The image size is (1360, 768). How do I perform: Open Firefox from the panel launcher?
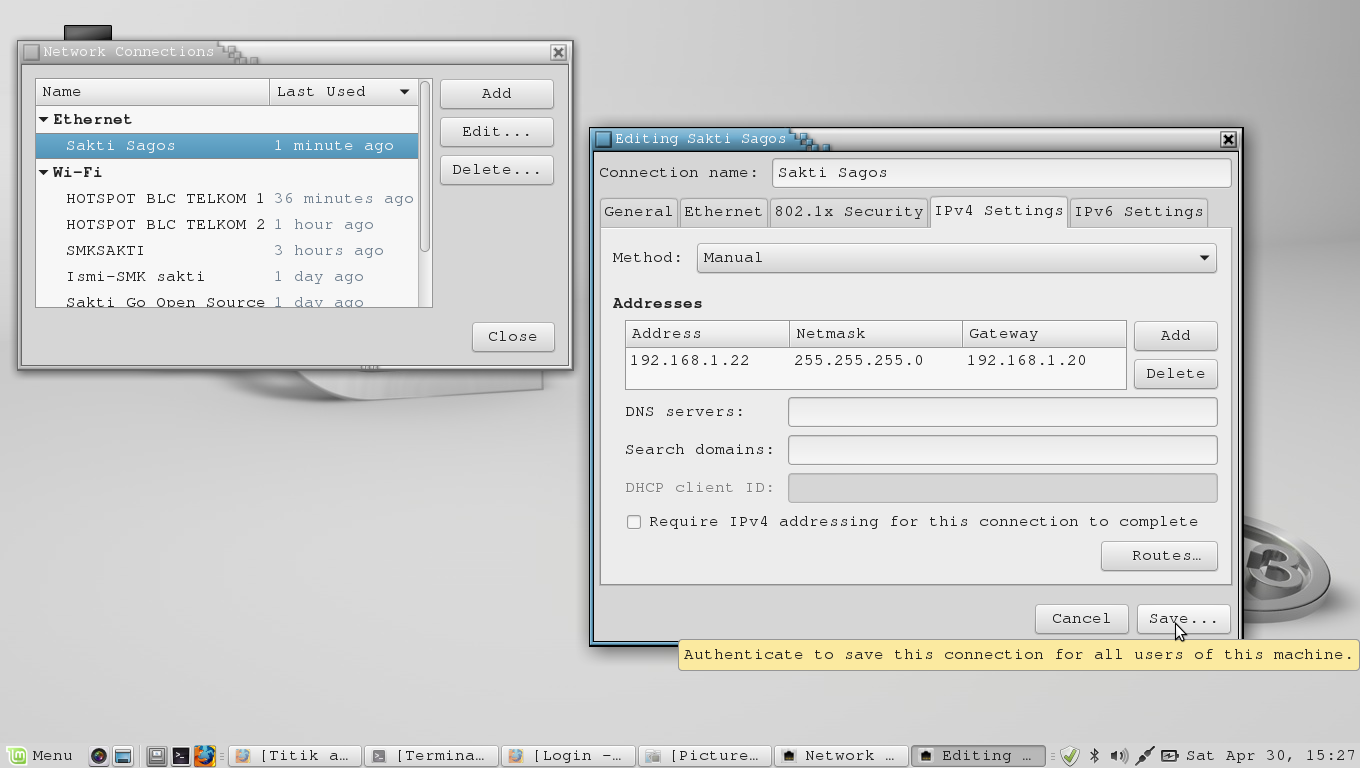(205, 755)
